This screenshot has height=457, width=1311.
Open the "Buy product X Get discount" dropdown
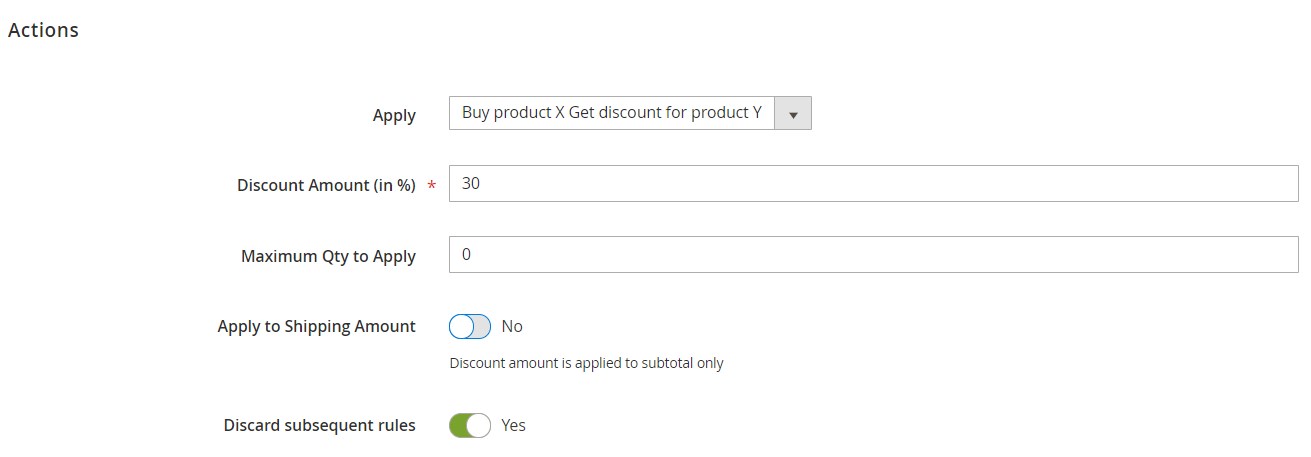pos(612,114)
